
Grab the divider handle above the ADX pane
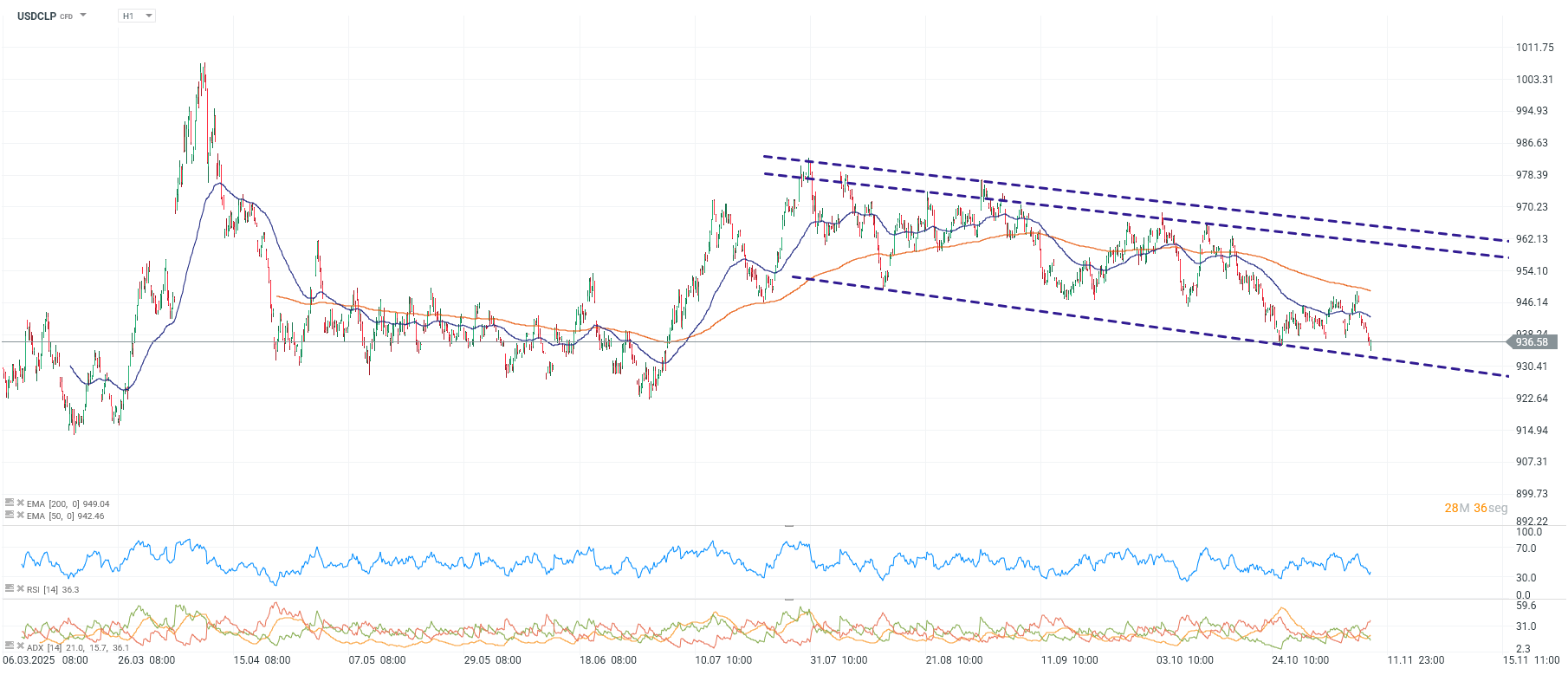click(789, 599)
